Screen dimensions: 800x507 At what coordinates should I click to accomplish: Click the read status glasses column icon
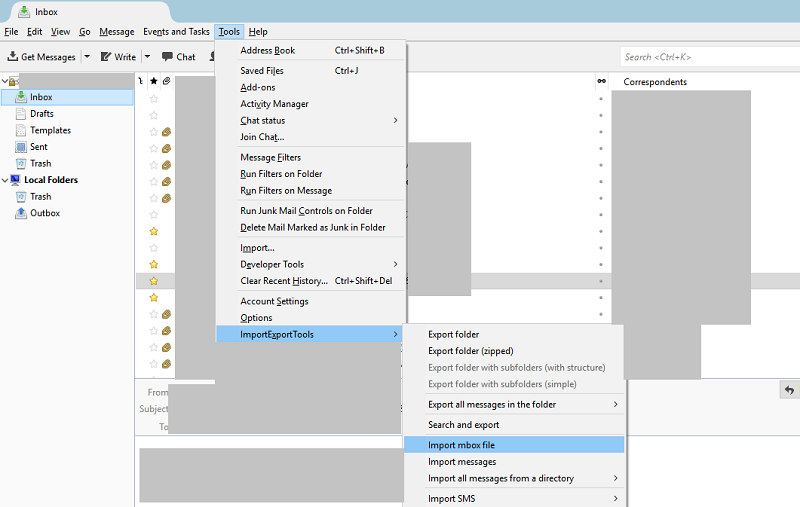coord(602,81)
